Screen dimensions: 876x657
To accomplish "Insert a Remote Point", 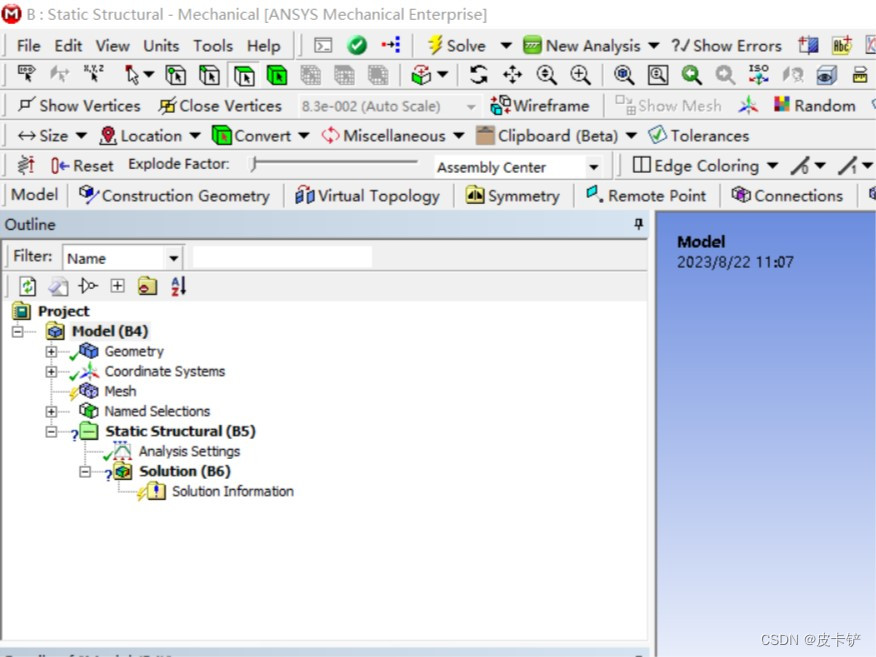I will pos(645,195).
